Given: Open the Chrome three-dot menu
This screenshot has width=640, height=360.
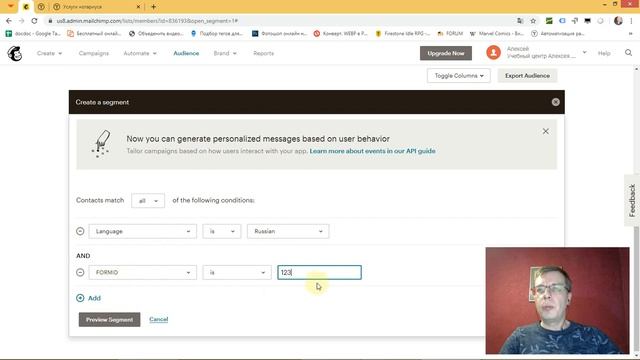Looking at the screenshot, I should click(631, 21).
